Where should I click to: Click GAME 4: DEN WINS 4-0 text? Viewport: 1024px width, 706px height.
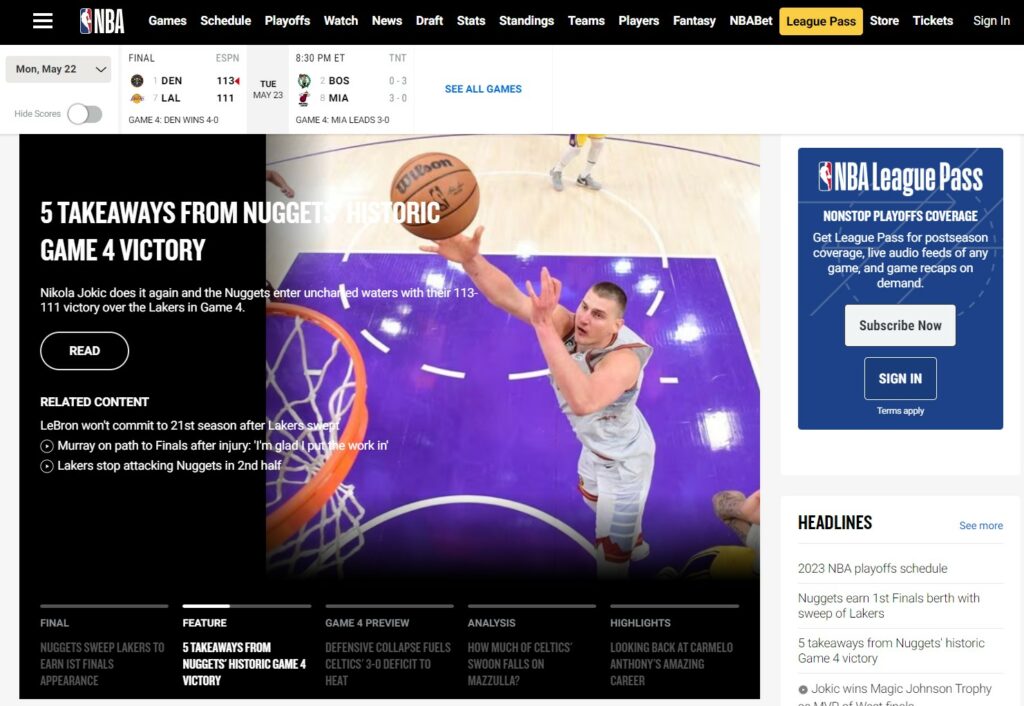click(174, 120)
